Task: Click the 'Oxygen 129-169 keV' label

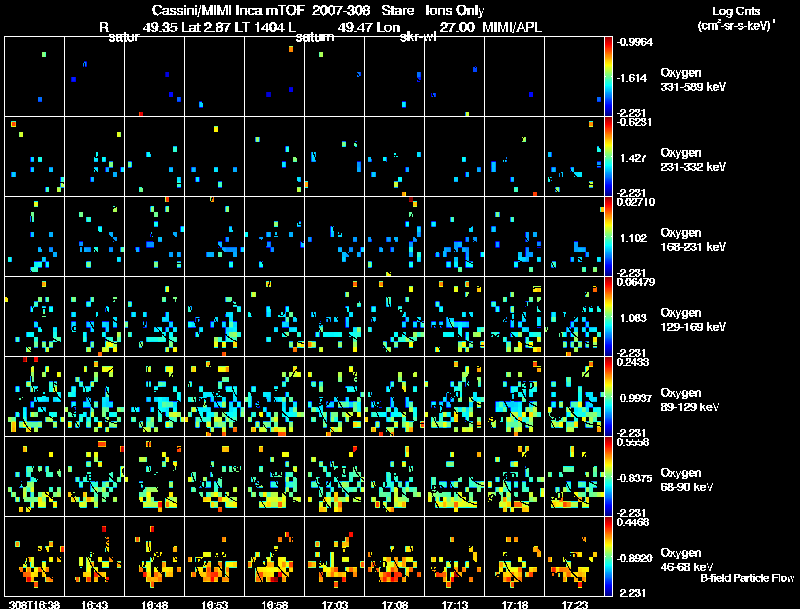Action: (693, 320)
